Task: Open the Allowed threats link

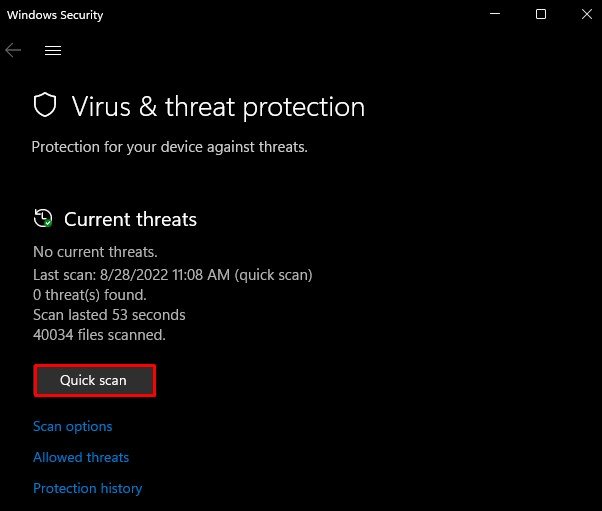Action: pos(81,457)
